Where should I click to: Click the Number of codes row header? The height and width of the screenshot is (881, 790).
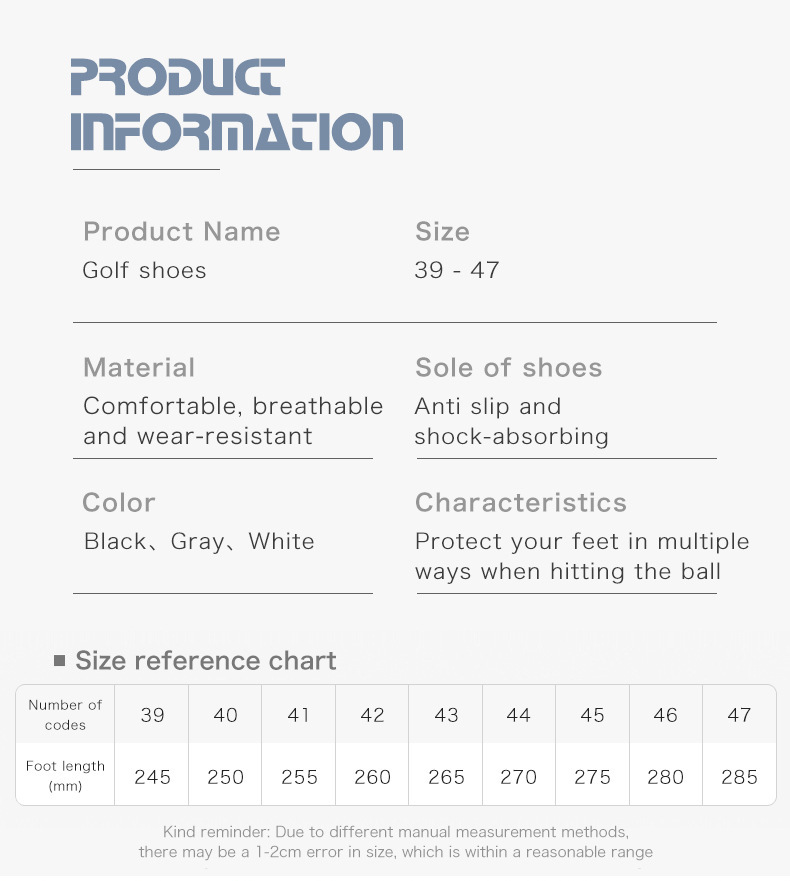point(65,715)
